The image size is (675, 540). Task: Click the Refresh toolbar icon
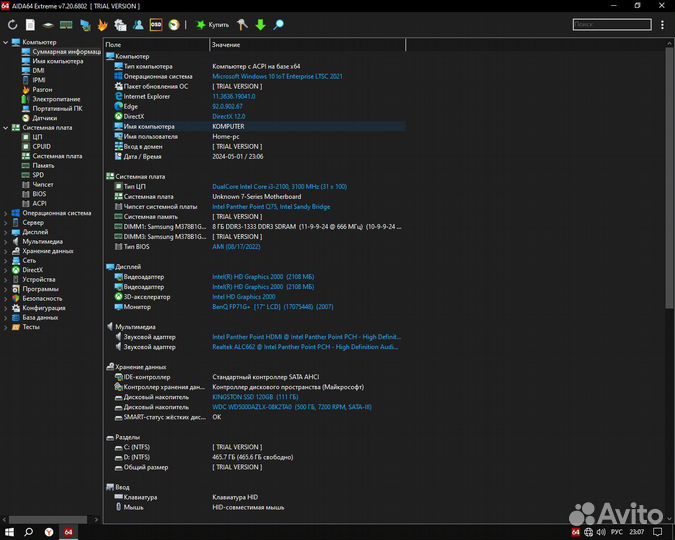click(12, 23)
